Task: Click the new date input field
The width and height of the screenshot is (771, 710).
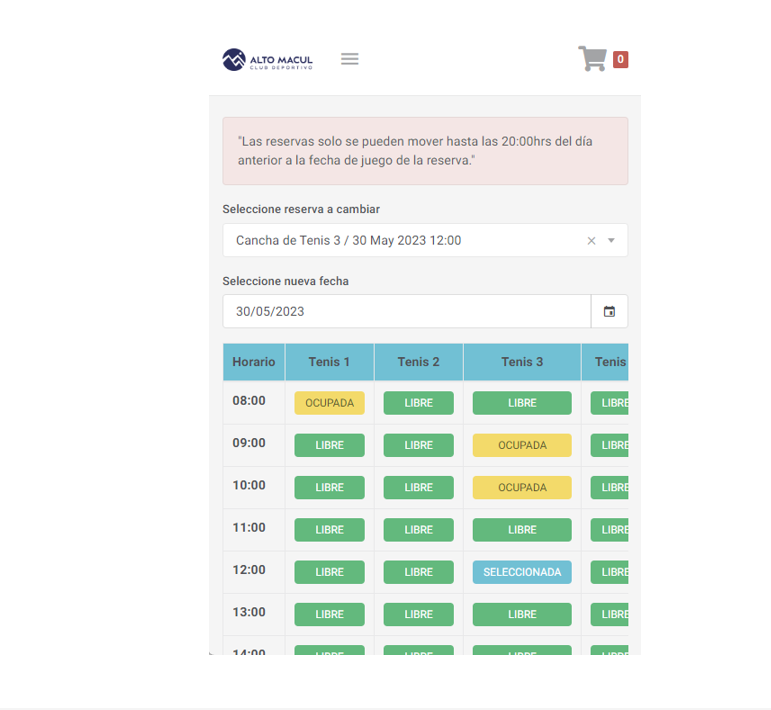Action: [407, 311]
